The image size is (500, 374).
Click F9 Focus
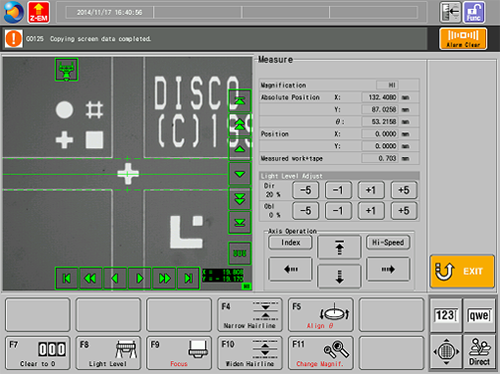pyautogui.click(x=179, y=353)
